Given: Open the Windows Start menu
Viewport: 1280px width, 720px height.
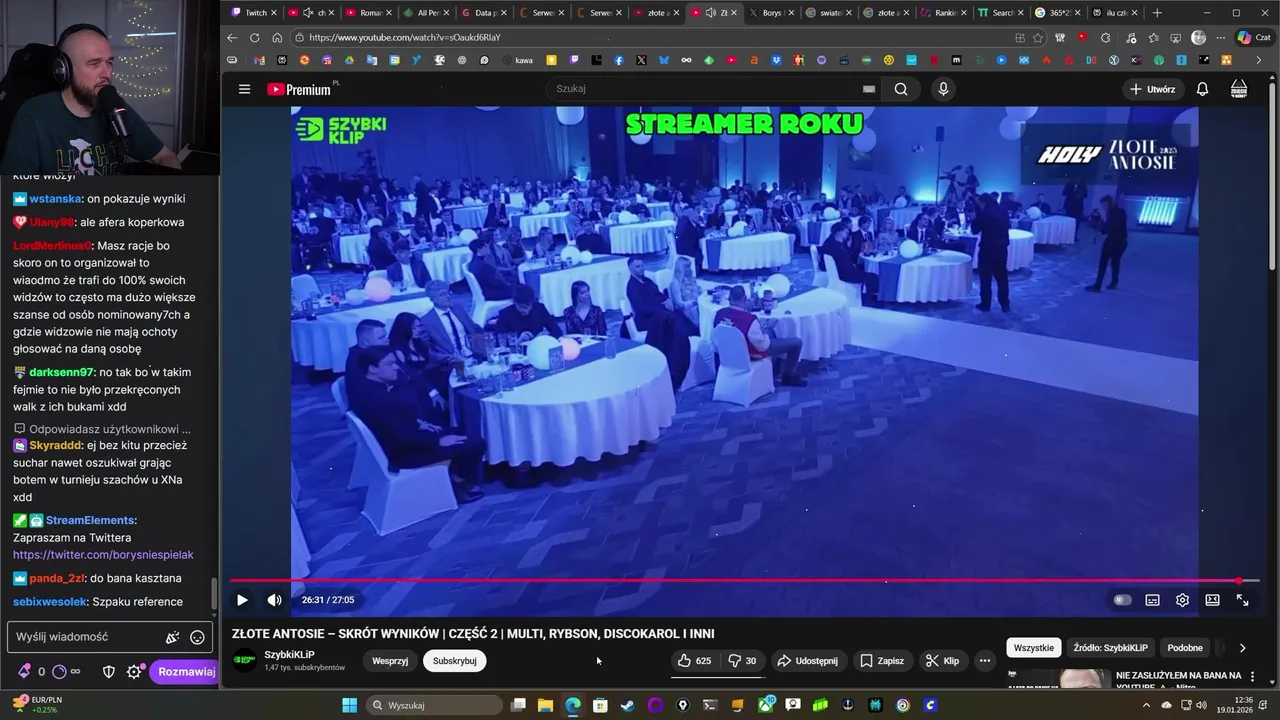Looking at the screenshot, I should (x=349, y=705).
